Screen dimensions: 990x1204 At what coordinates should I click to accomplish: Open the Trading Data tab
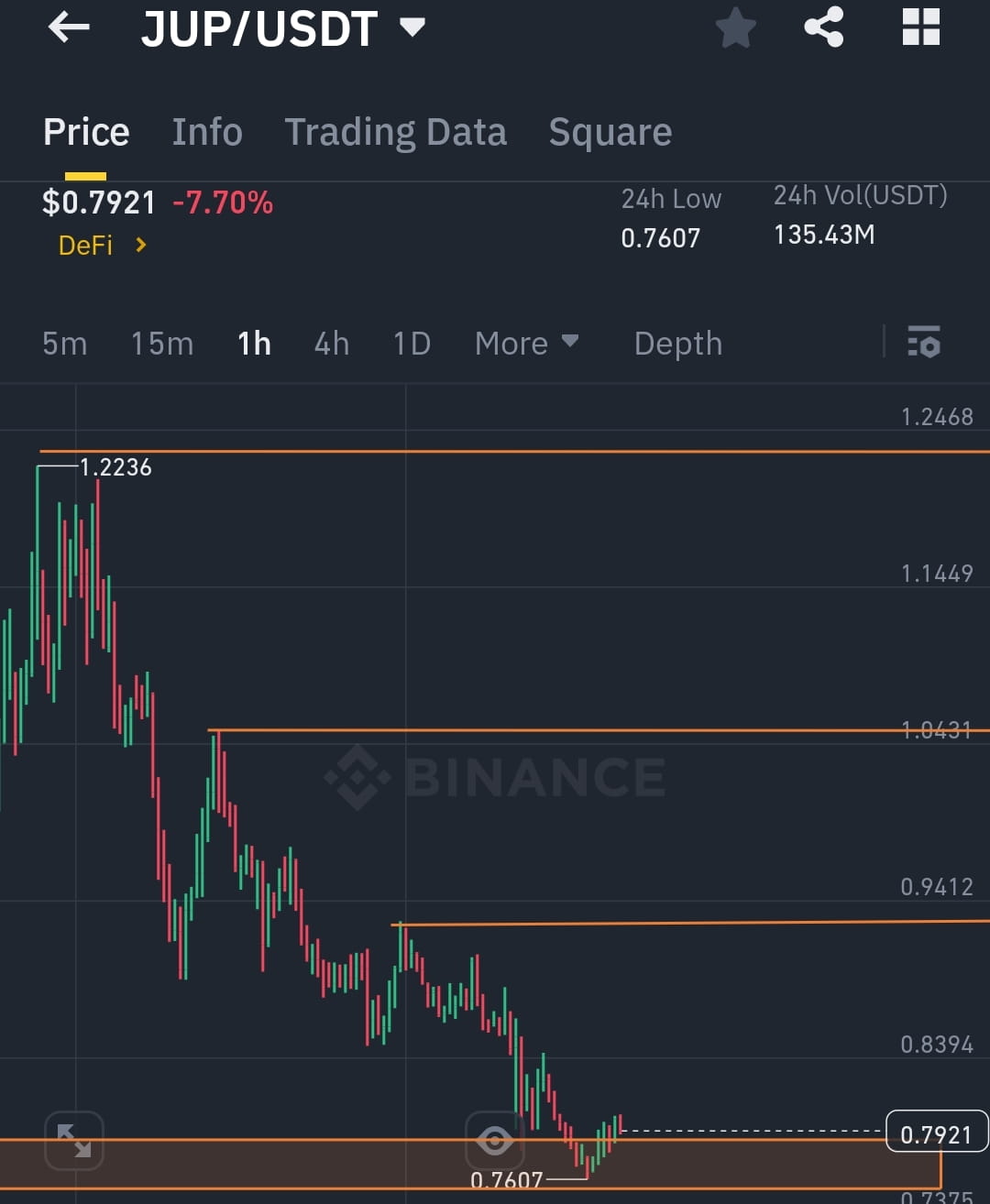pyautogui.click(x=396, y=132)
